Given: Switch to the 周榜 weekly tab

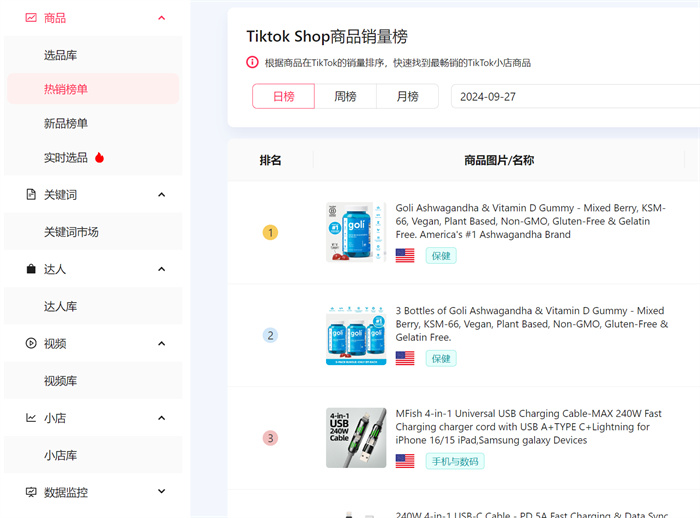Looking at the screenshot, I should tap(346, 96).
